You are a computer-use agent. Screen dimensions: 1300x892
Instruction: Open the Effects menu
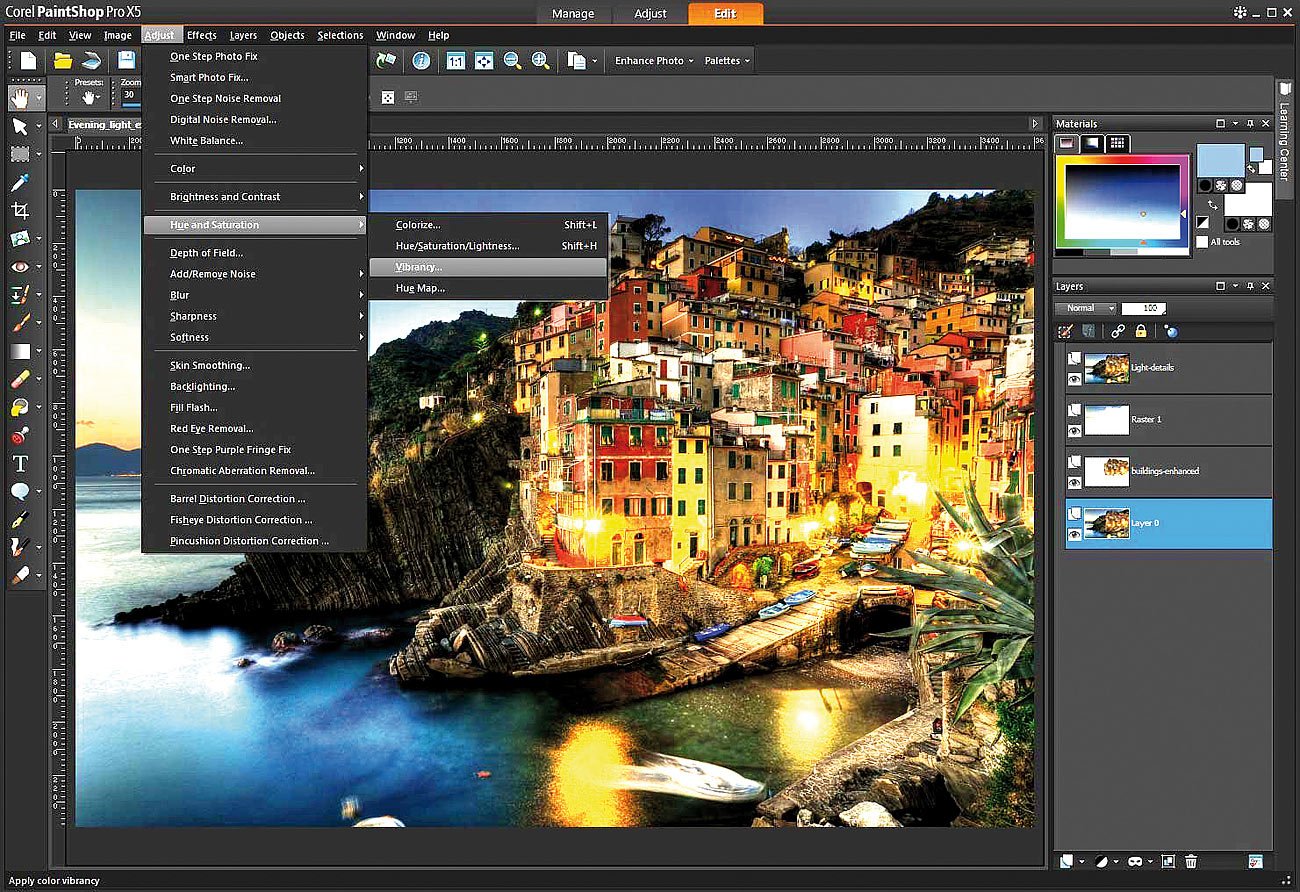pos(202,35)
